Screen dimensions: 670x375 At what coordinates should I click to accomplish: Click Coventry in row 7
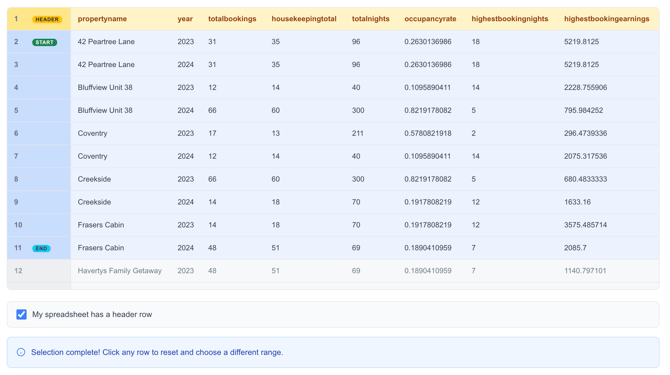tap(92, 156)
